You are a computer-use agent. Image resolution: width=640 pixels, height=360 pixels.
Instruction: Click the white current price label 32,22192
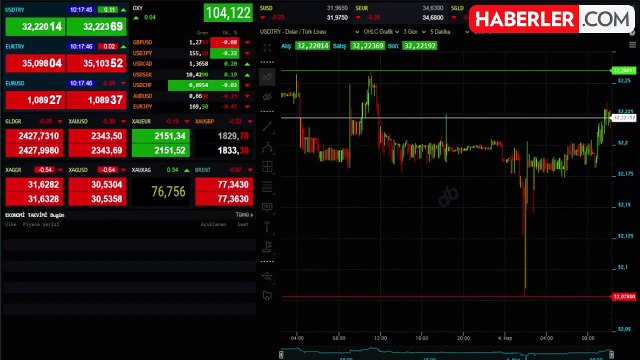(x=623, y=118)
